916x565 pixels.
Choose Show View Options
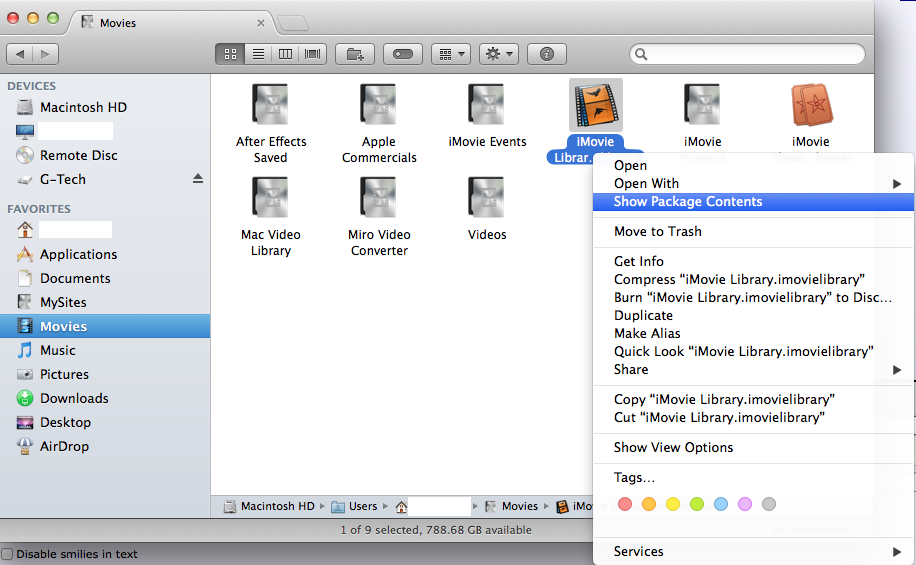pyautogui.click(x=753, y=448)
